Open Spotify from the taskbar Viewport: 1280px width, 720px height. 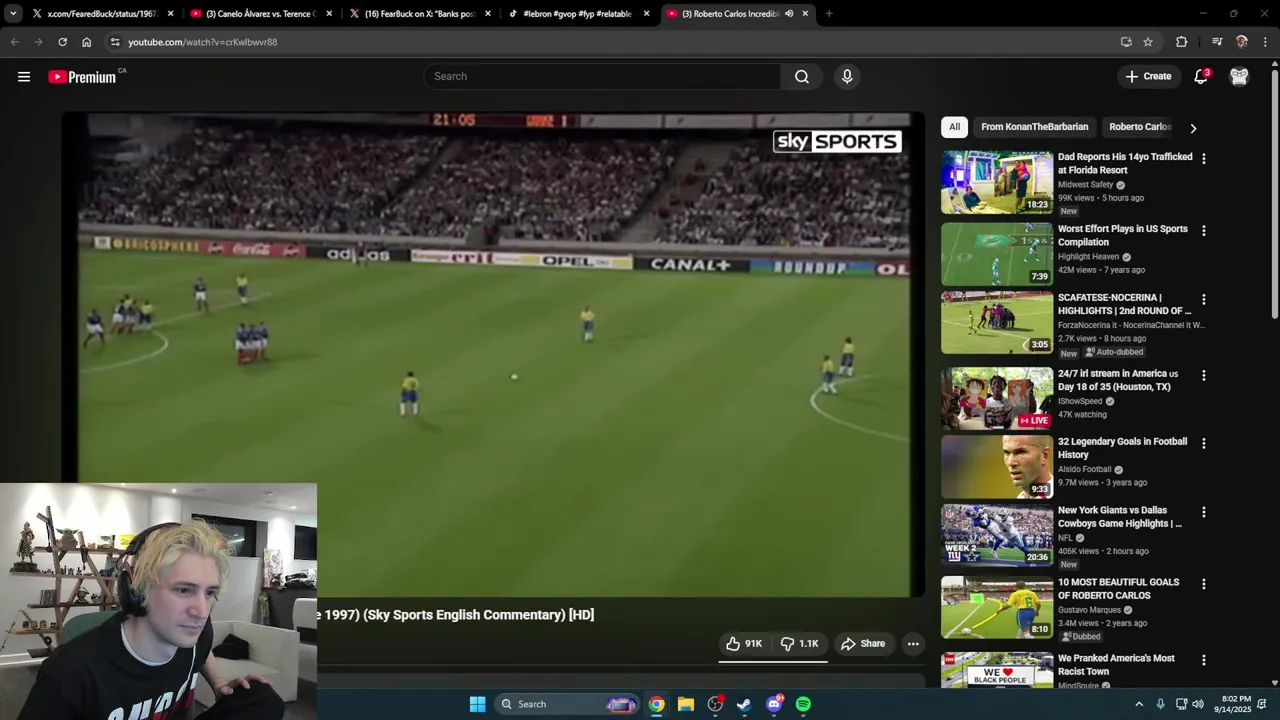click(803, 704)
